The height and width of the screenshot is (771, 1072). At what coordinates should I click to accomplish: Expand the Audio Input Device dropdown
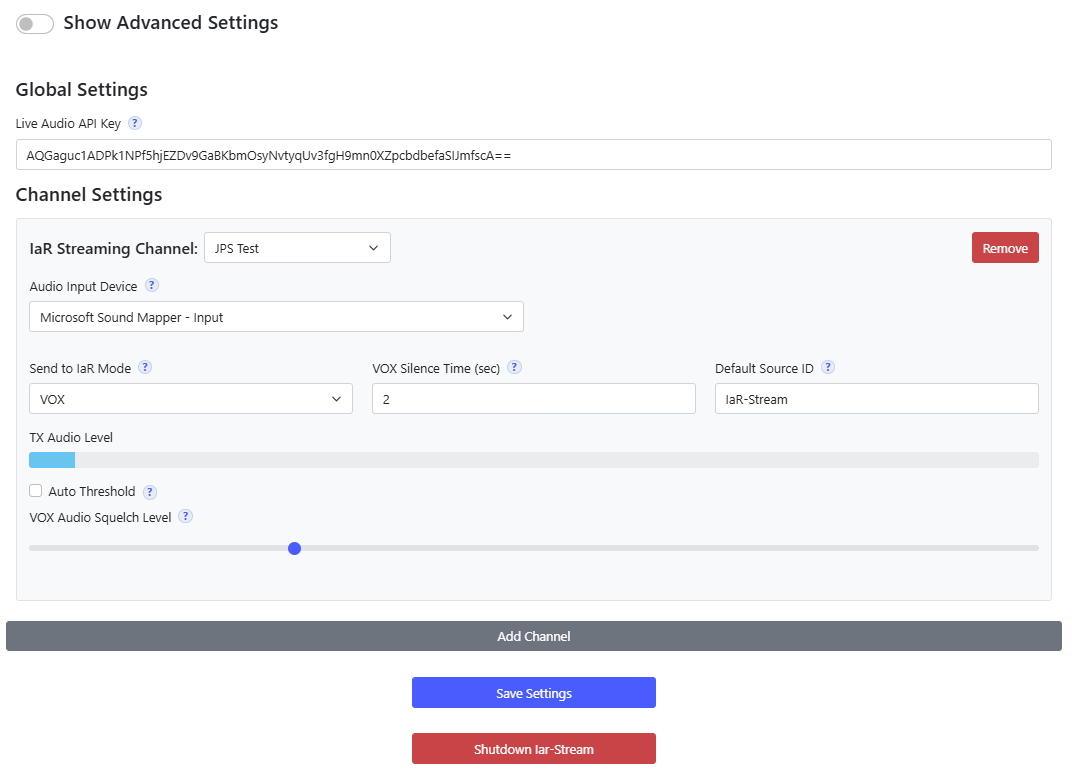(x=276, y=317)
